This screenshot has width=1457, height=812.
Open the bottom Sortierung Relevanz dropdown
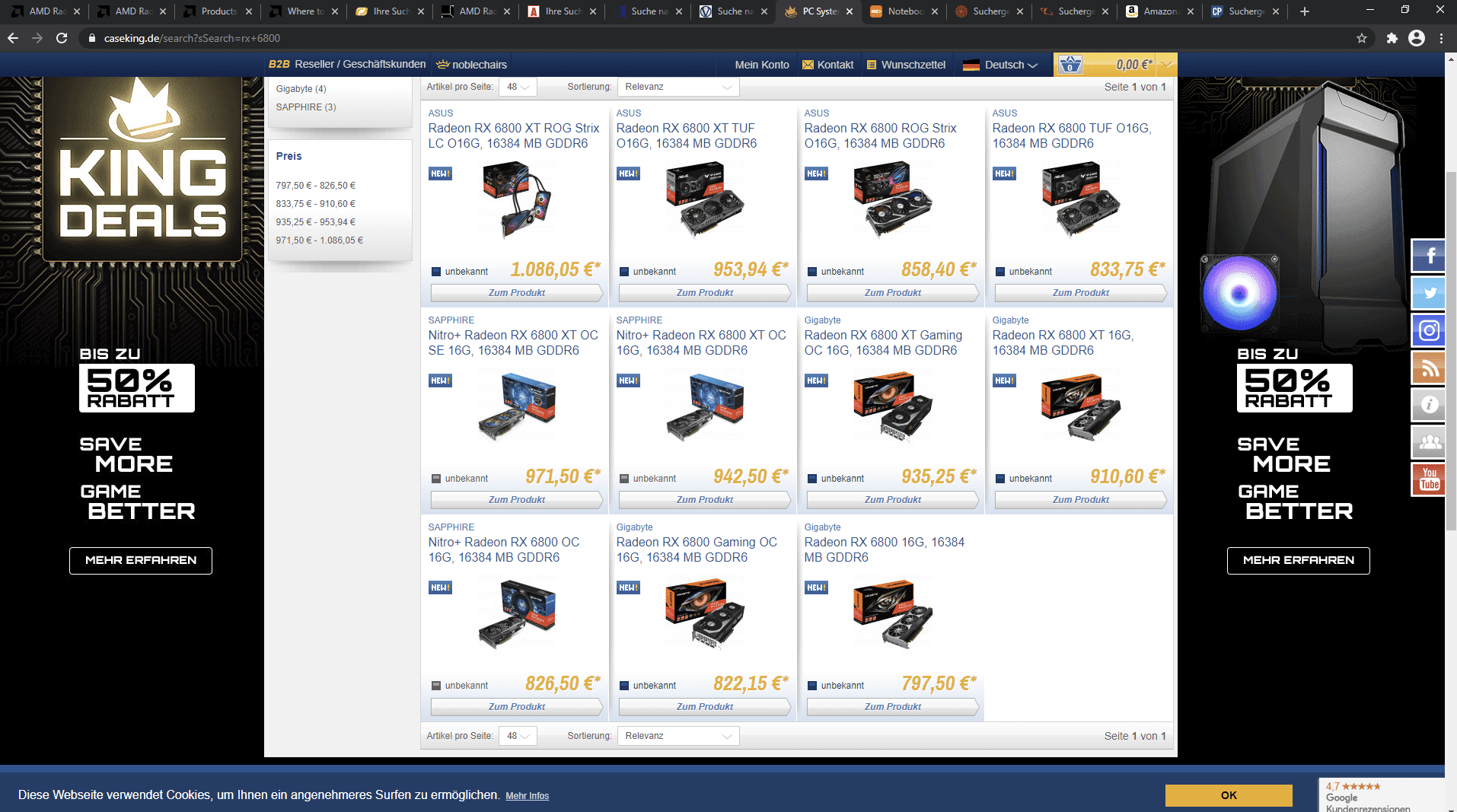pos(678,736)
